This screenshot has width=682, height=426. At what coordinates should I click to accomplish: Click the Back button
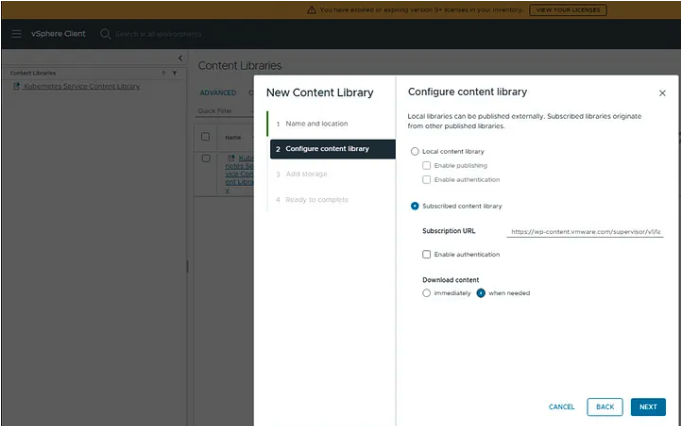pos(605,407)
